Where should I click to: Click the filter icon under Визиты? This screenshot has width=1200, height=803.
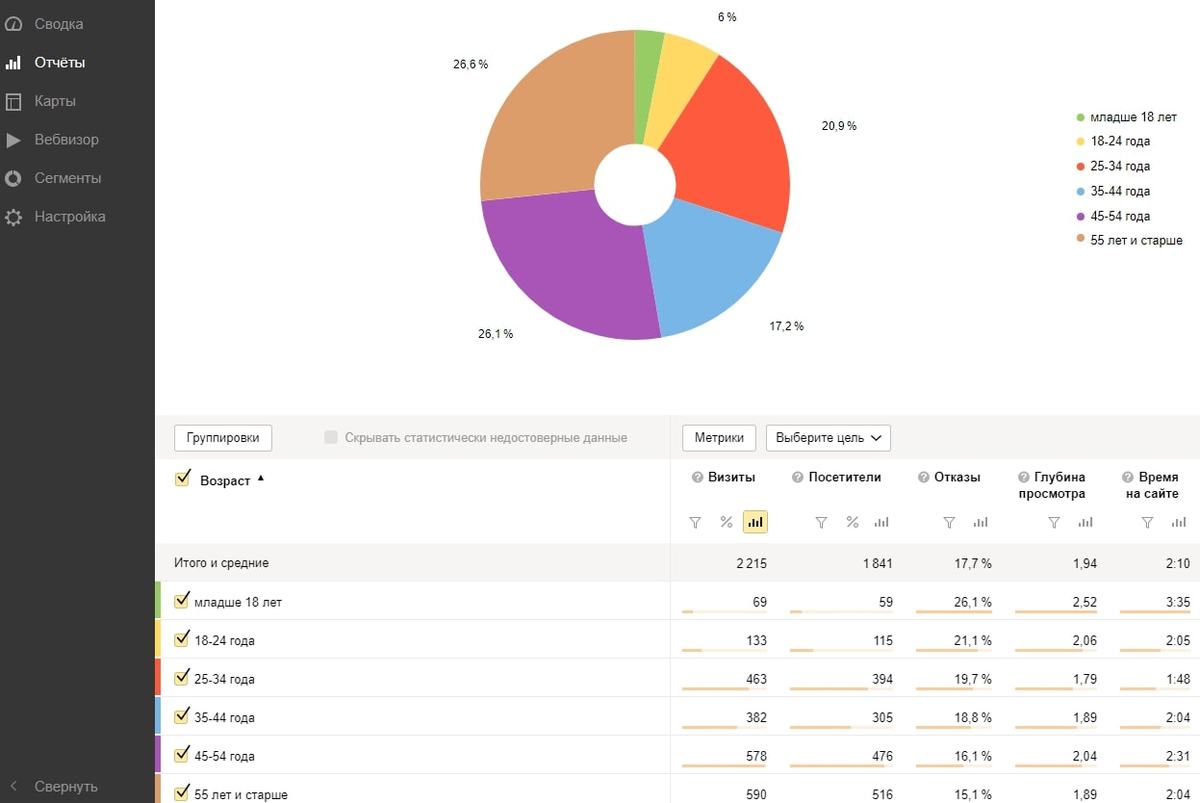click(696, 522)
